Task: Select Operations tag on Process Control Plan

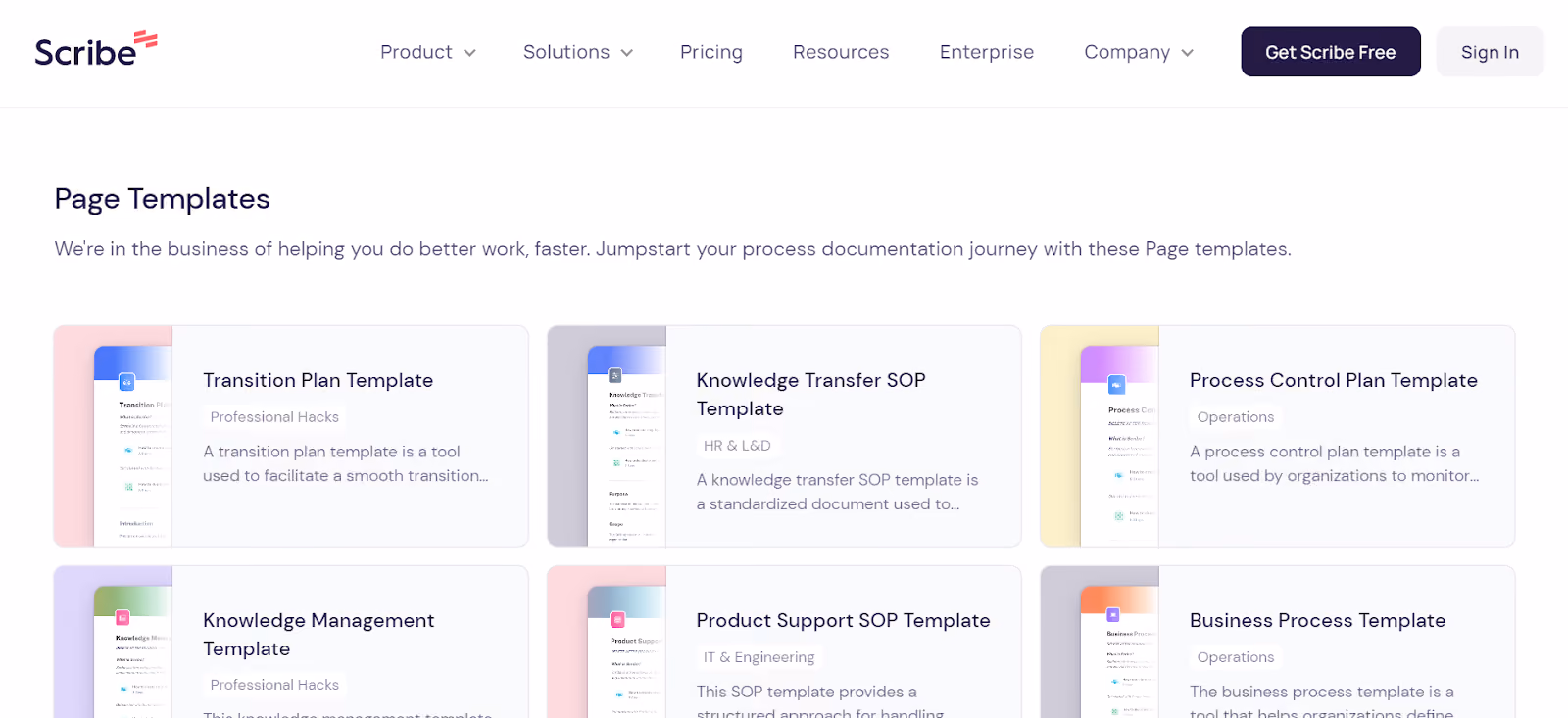Action: [x=1236, y=417]
